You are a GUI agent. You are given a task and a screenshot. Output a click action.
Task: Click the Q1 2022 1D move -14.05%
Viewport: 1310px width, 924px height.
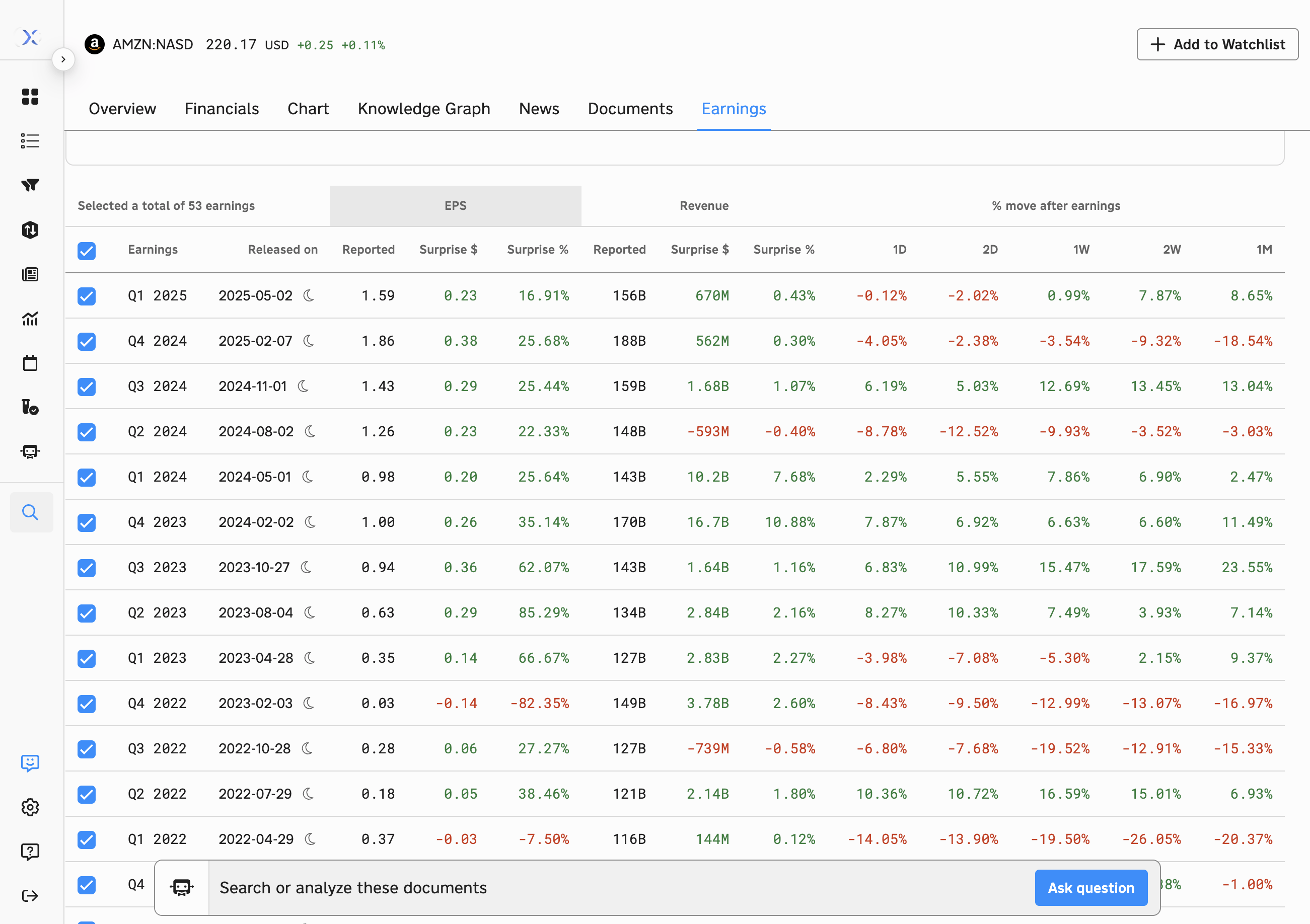[x=877, y=839]
